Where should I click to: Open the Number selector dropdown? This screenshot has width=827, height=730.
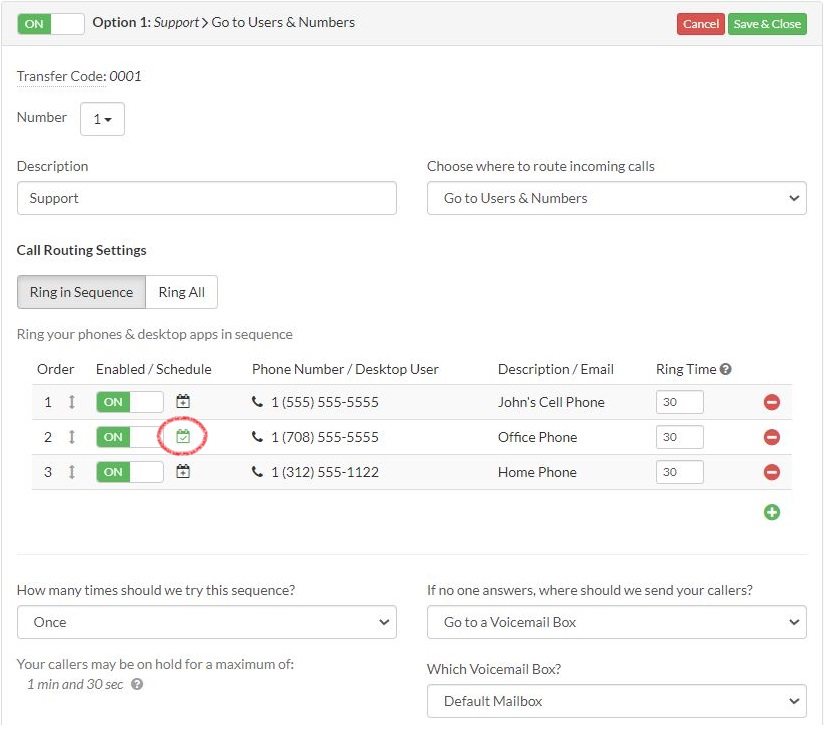102,118
